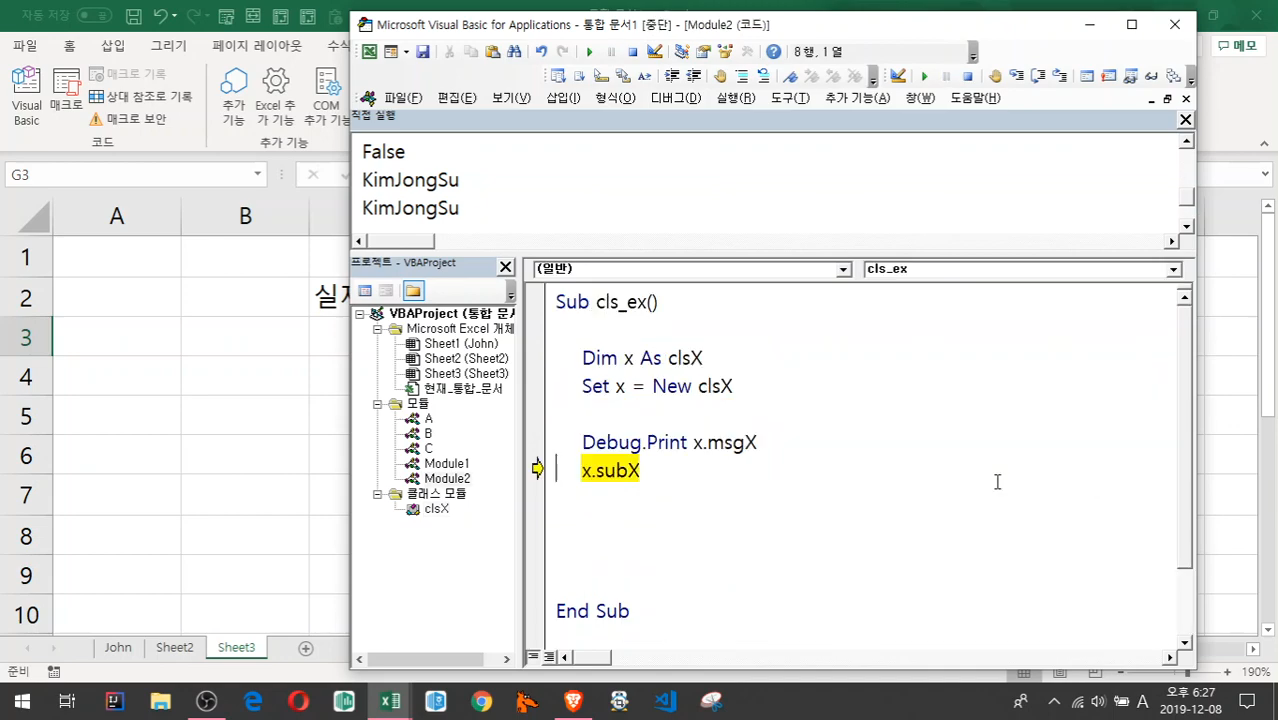Open the Properties Window from the toolbar
The width and height of the screenshot is (1278, 720).
point(703,52)
